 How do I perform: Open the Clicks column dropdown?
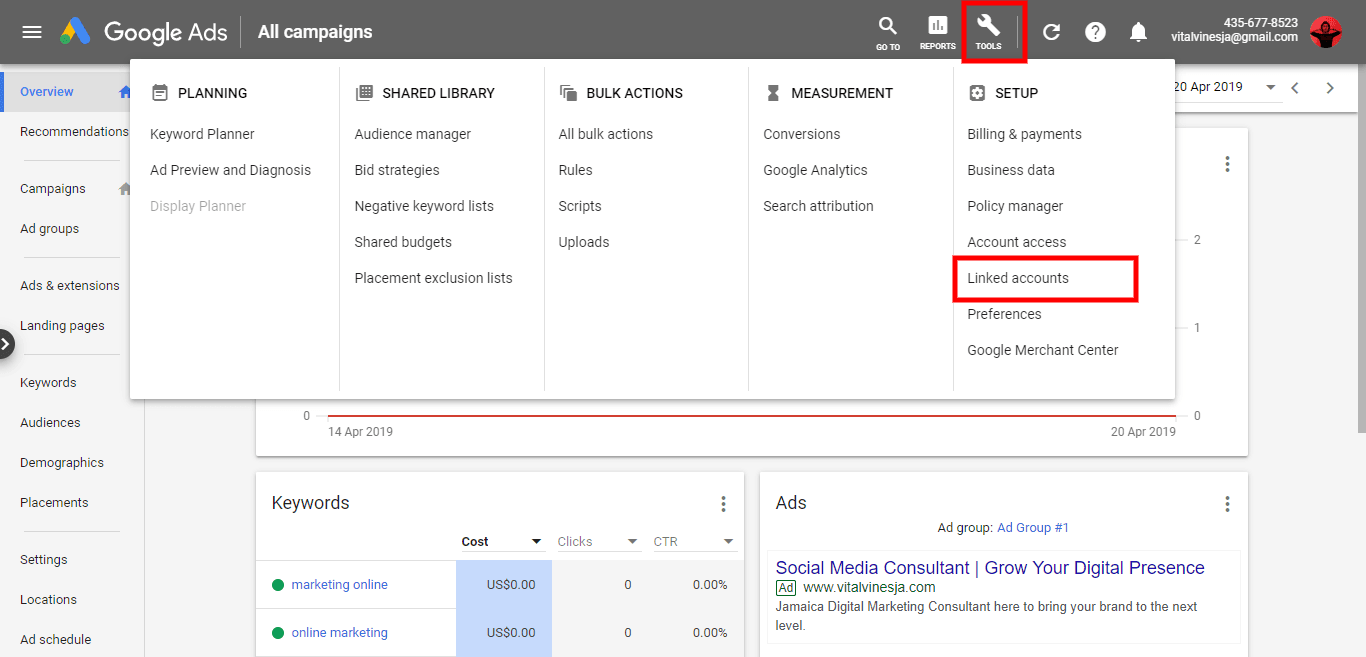click(x=632, y=542)
